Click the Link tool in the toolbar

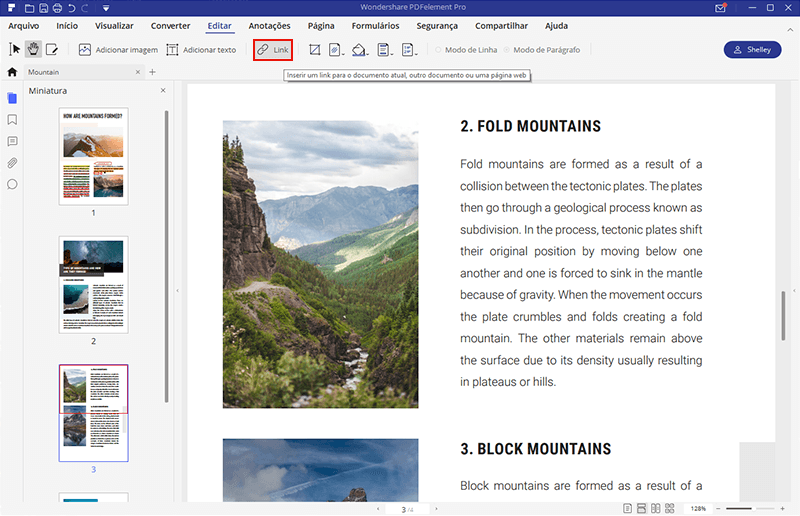tap(272, 49)
